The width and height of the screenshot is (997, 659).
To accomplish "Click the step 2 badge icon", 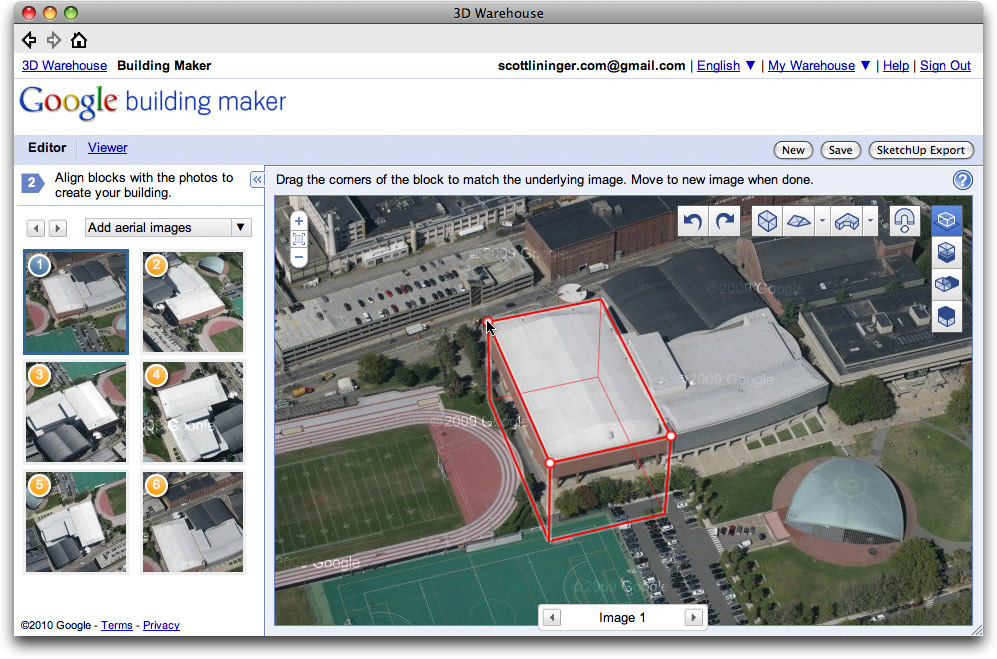I will click(x=32, y=183).
